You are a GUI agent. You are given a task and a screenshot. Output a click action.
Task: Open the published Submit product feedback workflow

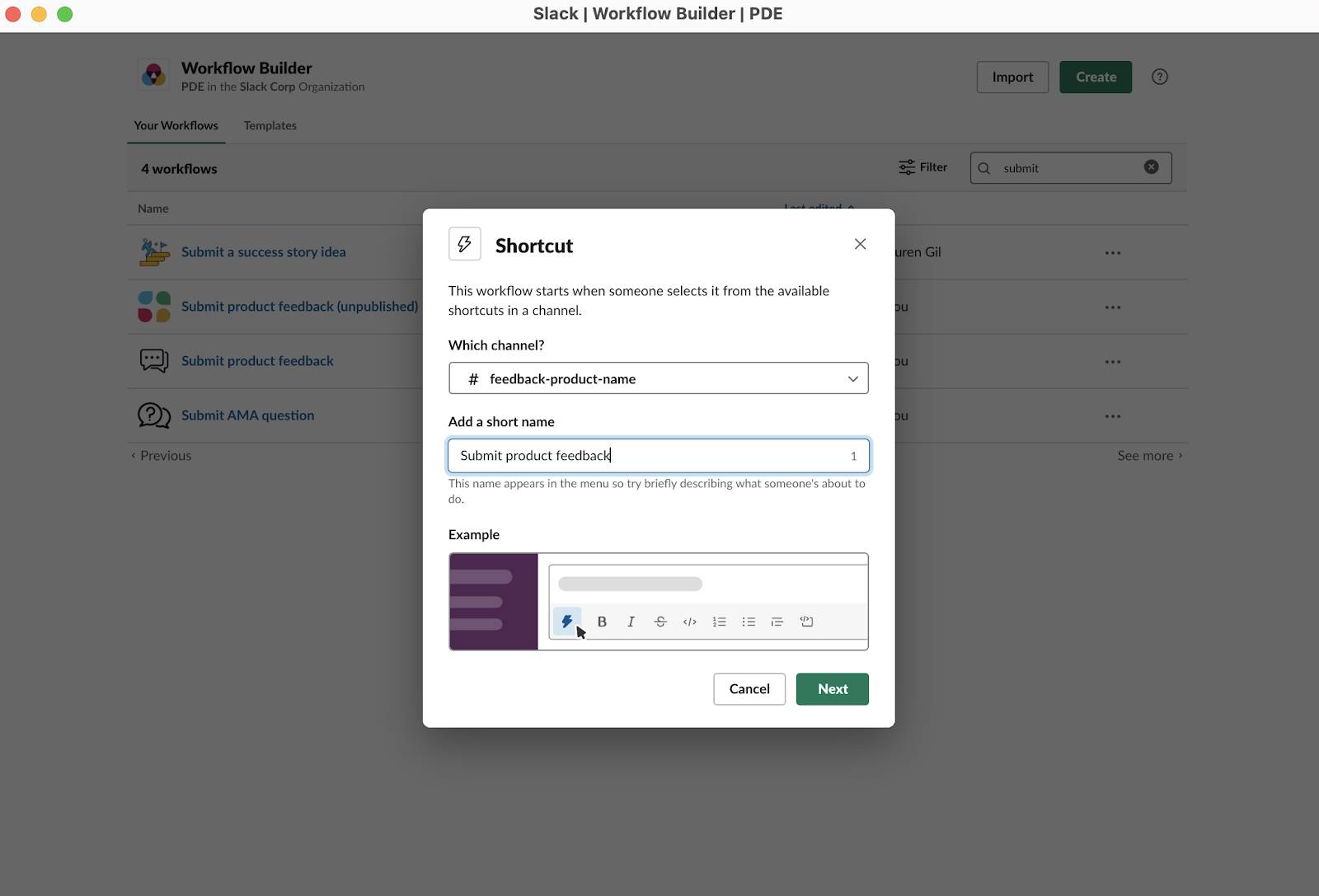(257, 361)
